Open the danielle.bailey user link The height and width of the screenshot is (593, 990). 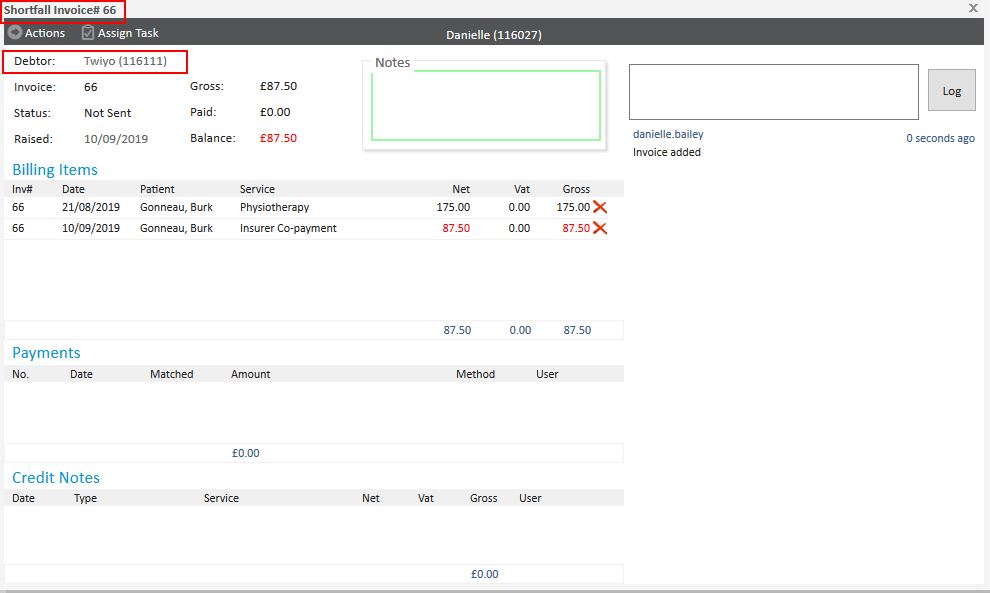pos(668,134)
